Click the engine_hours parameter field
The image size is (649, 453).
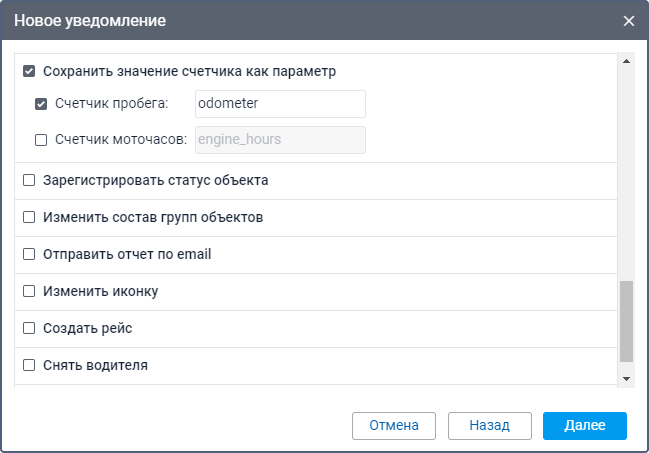pyautogui.click(x=280, y=140)
